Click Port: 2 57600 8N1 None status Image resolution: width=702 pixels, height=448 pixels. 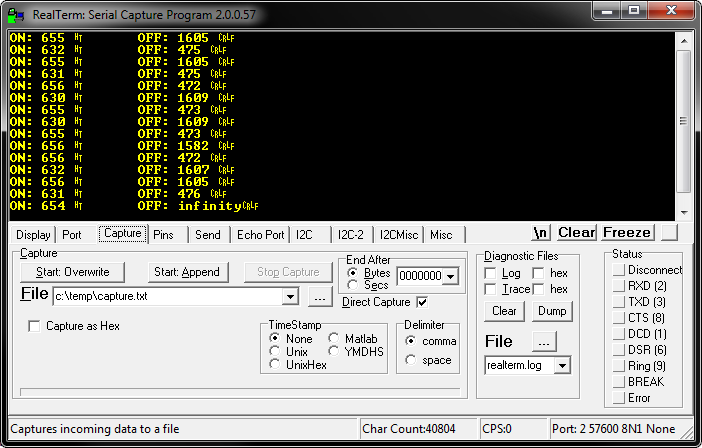point(613,429)
